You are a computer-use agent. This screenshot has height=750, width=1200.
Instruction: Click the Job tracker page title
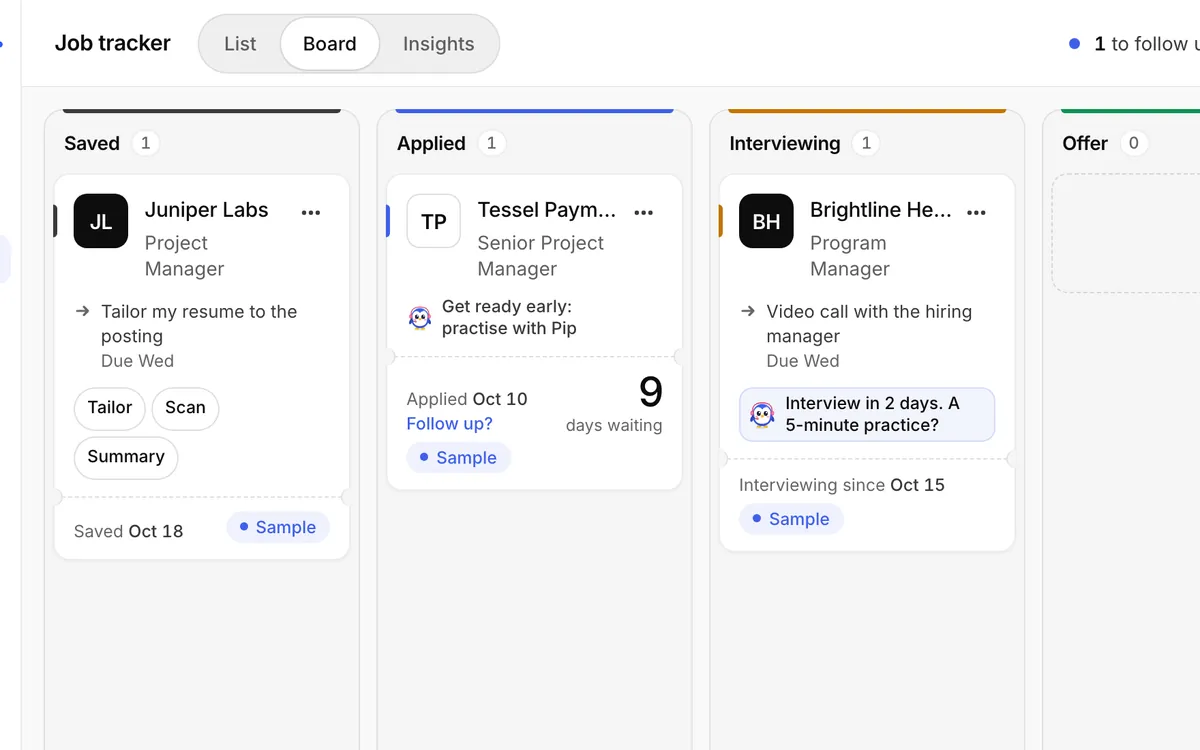click(113, 43)
